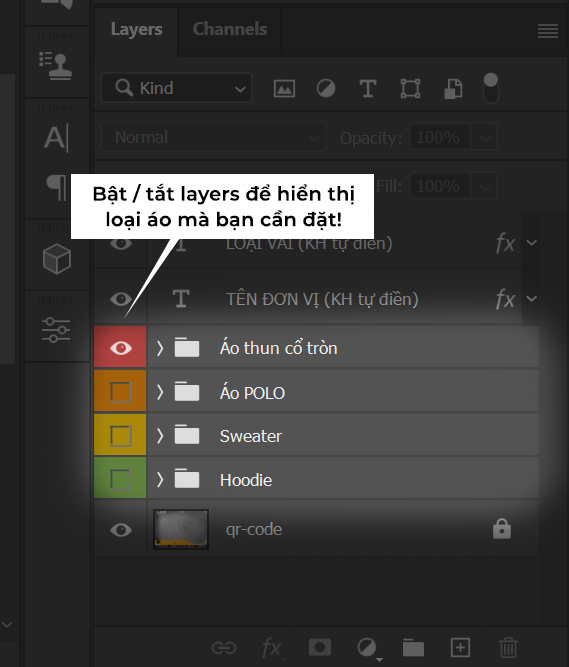Viewport: 569px width, 667px height.
Task: Click the delete layer trash icon
Action: tap(508, 647)
